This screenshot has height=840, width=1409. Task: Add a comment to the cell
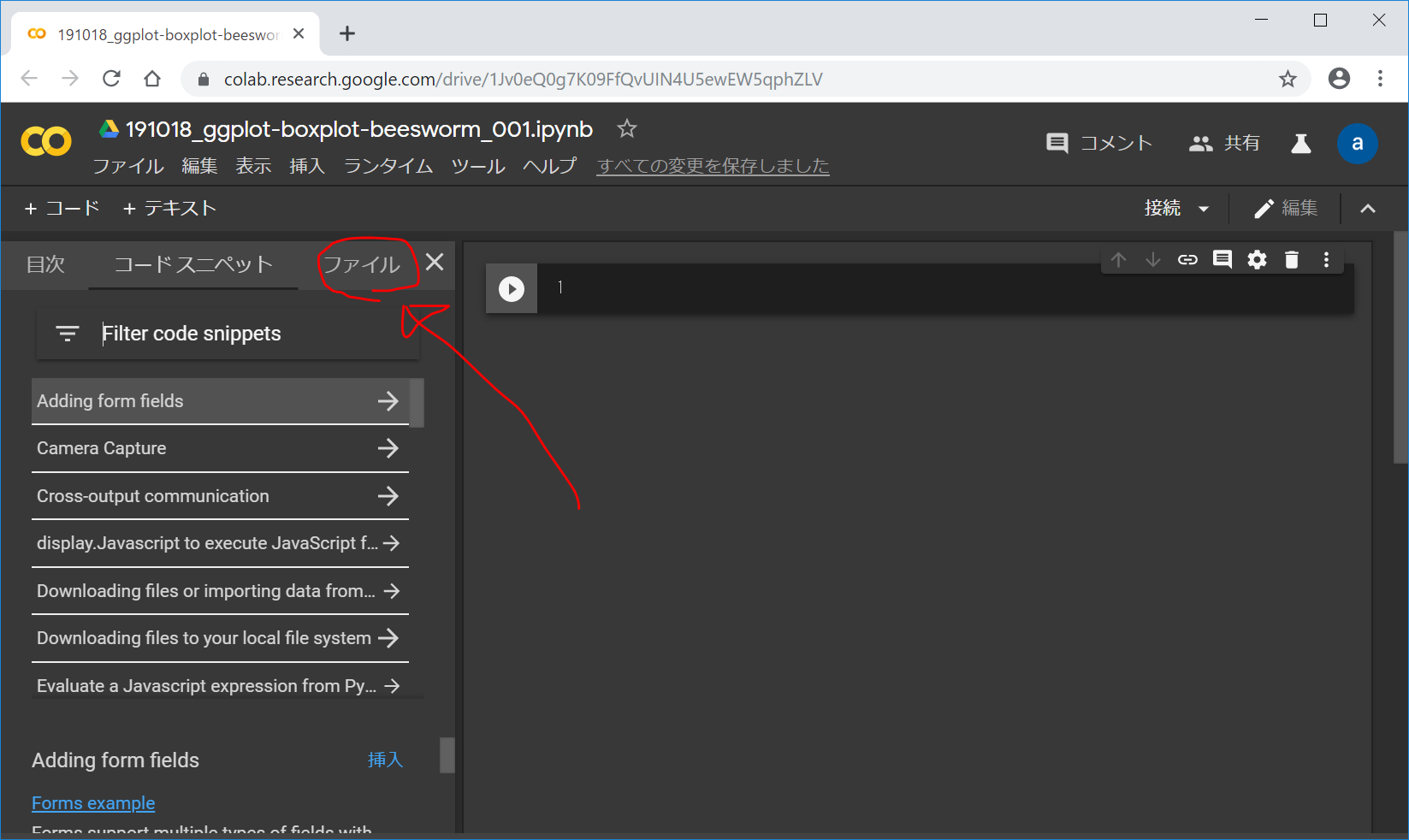coord(1223,260)
